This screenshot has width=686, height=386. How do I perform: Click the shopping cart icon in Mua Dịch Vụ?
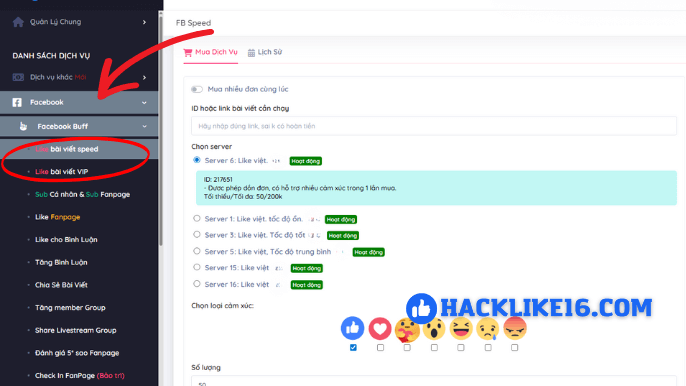[188, 53]
